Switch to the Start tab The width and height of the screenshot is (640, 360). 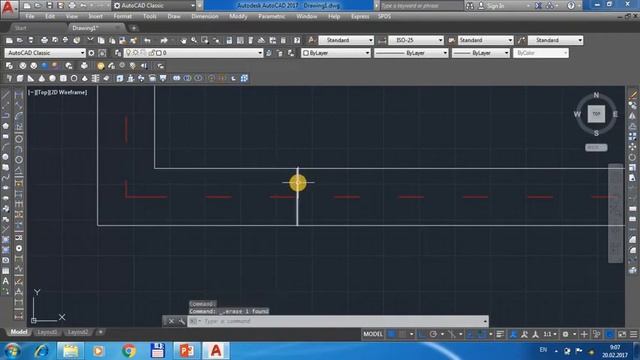[20, 28]
